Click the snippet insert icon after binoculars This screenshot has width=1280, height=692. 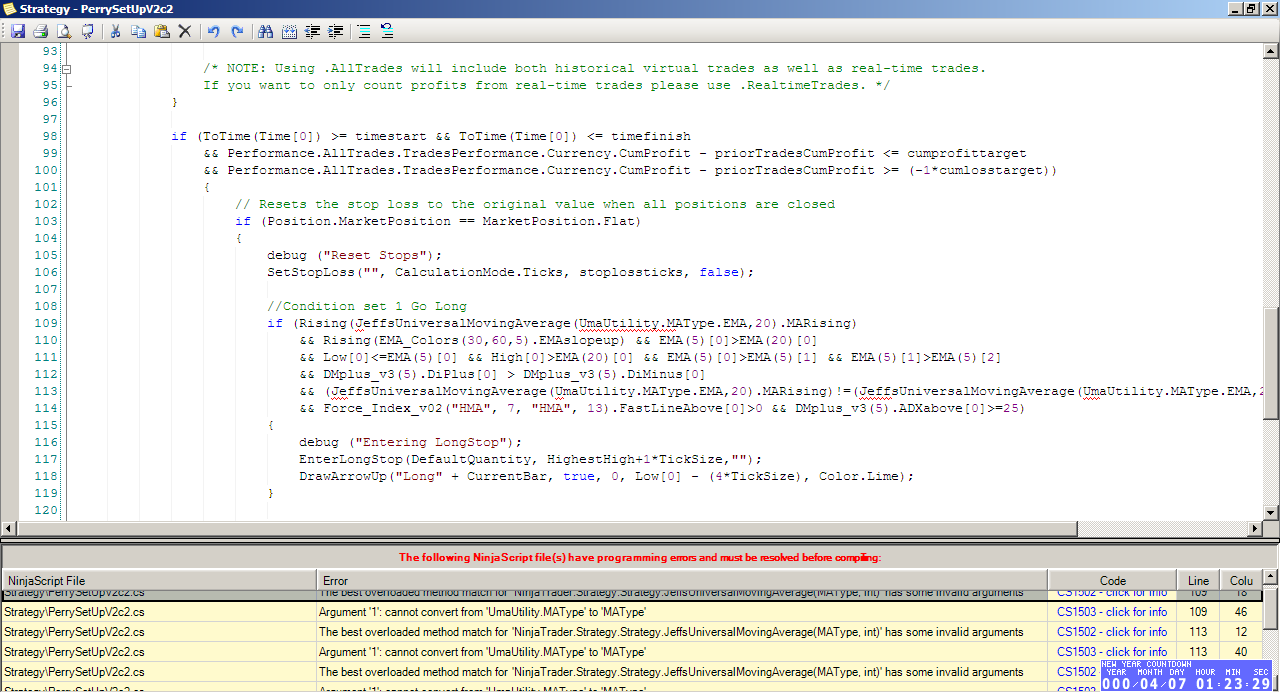tap(289, 31)
